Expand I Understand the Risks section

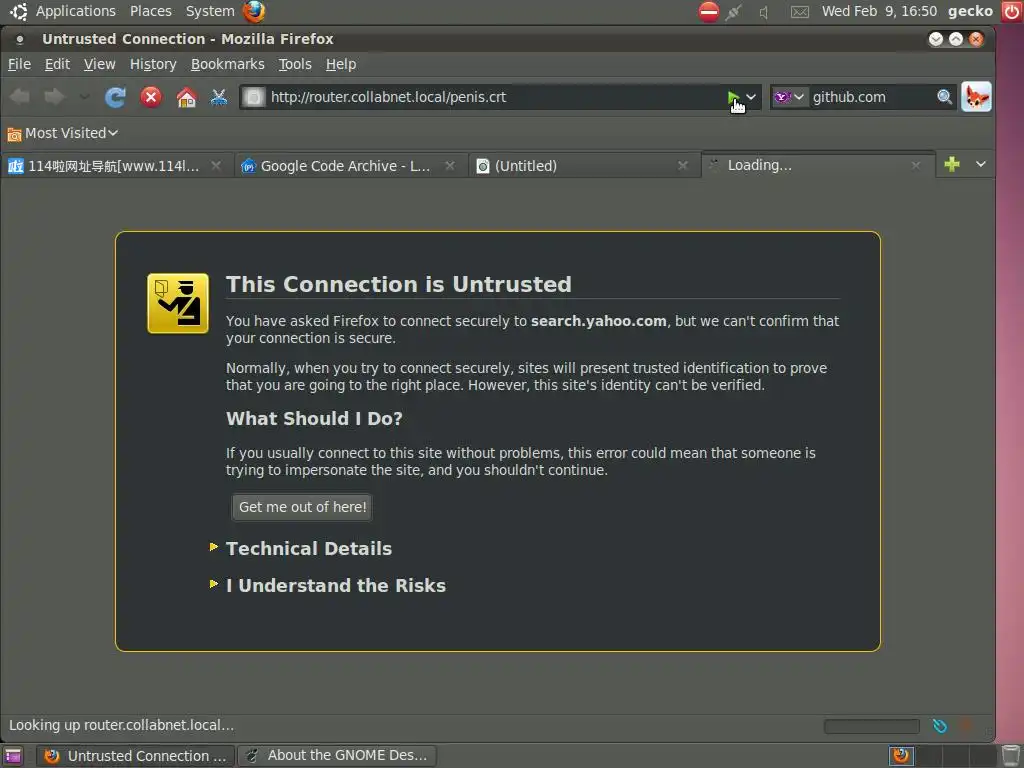(x=336, y=586)
